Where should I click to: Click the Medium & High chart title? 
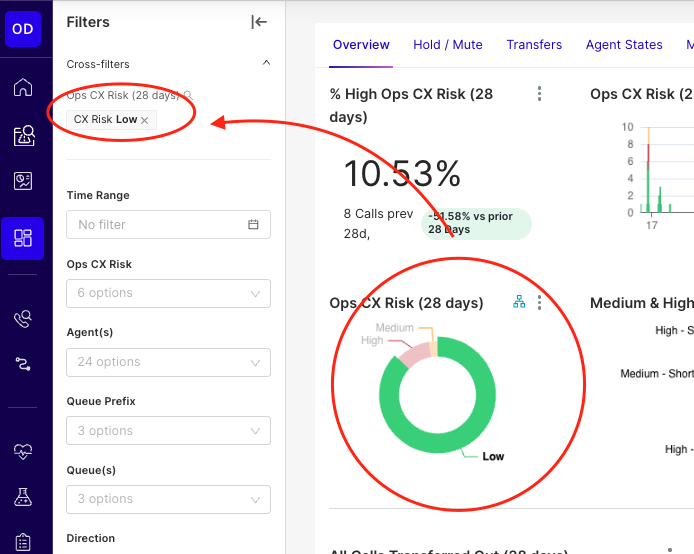[642, 303]
